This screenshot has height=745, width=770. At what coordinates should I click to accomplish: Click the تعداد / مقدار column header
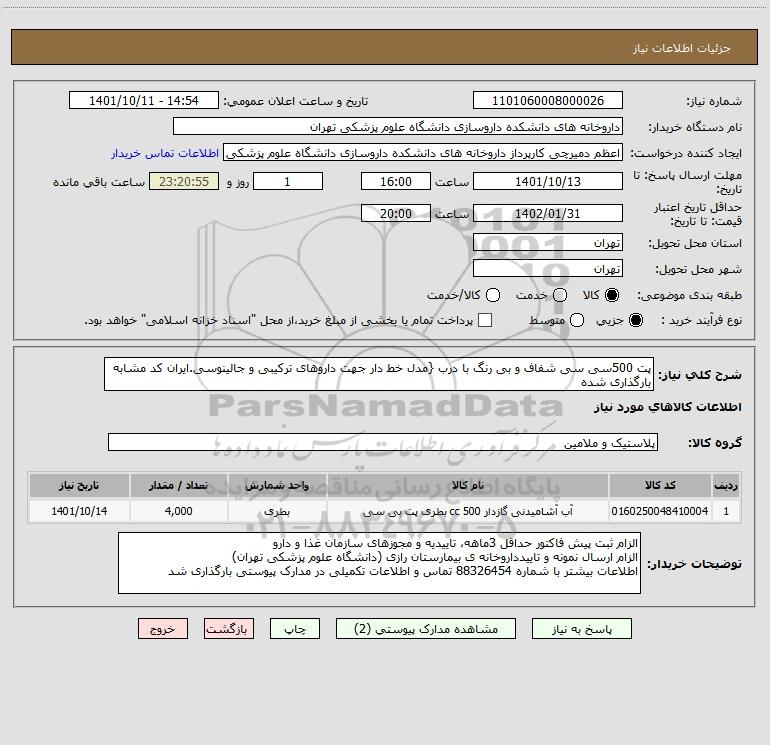(178, 485)
